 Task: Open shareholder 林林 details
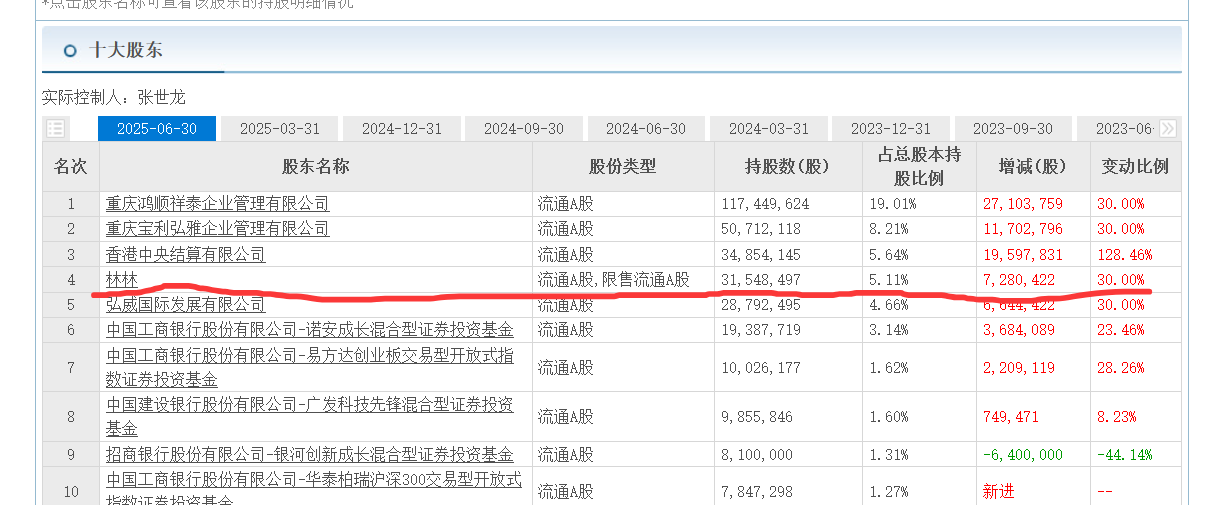pos(121,280)
